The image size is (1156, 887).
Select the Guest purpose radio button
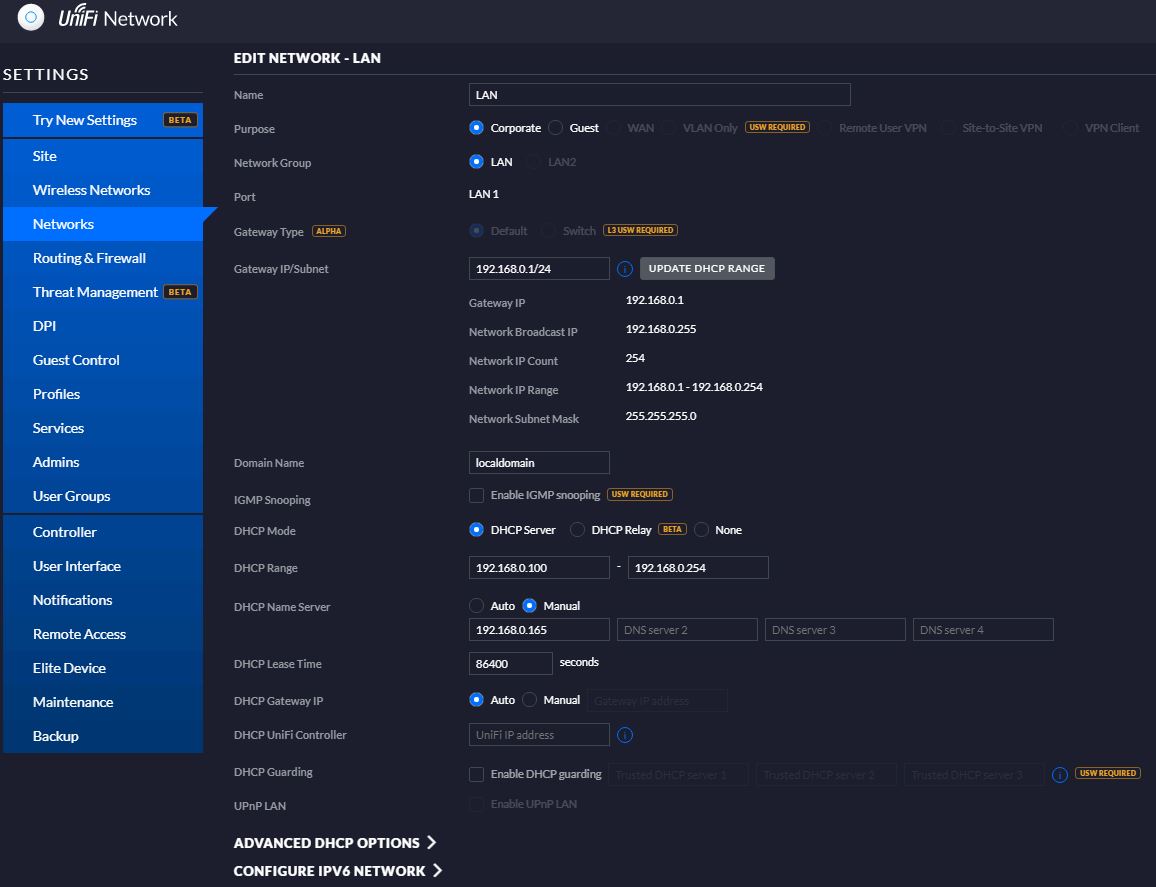(x=555, y=128)
